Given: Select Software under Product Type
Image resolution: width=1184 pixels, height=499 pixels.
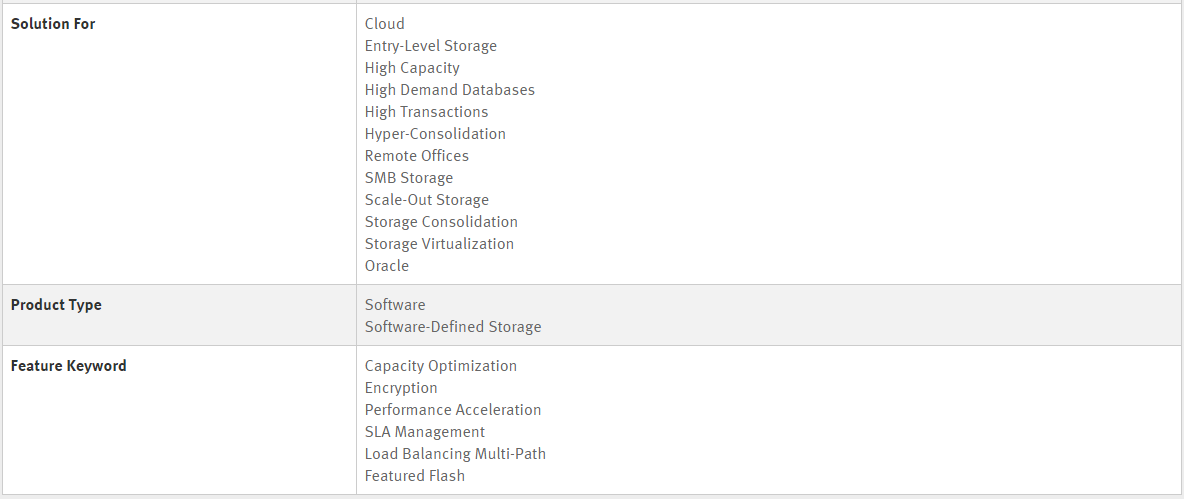Looking at the screenshot, I should click(x=395, y=305).
